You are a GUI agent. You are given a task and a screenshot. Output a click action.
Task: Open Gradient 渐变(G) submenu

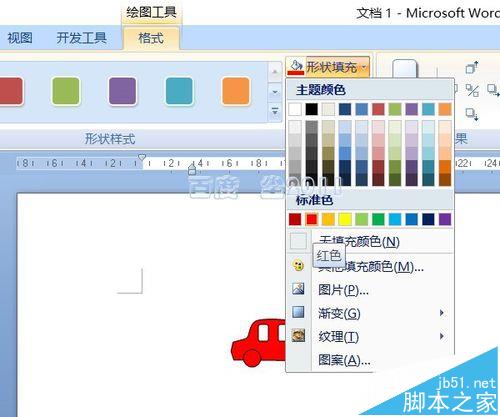pyautogui.click(x=370, y=313)
